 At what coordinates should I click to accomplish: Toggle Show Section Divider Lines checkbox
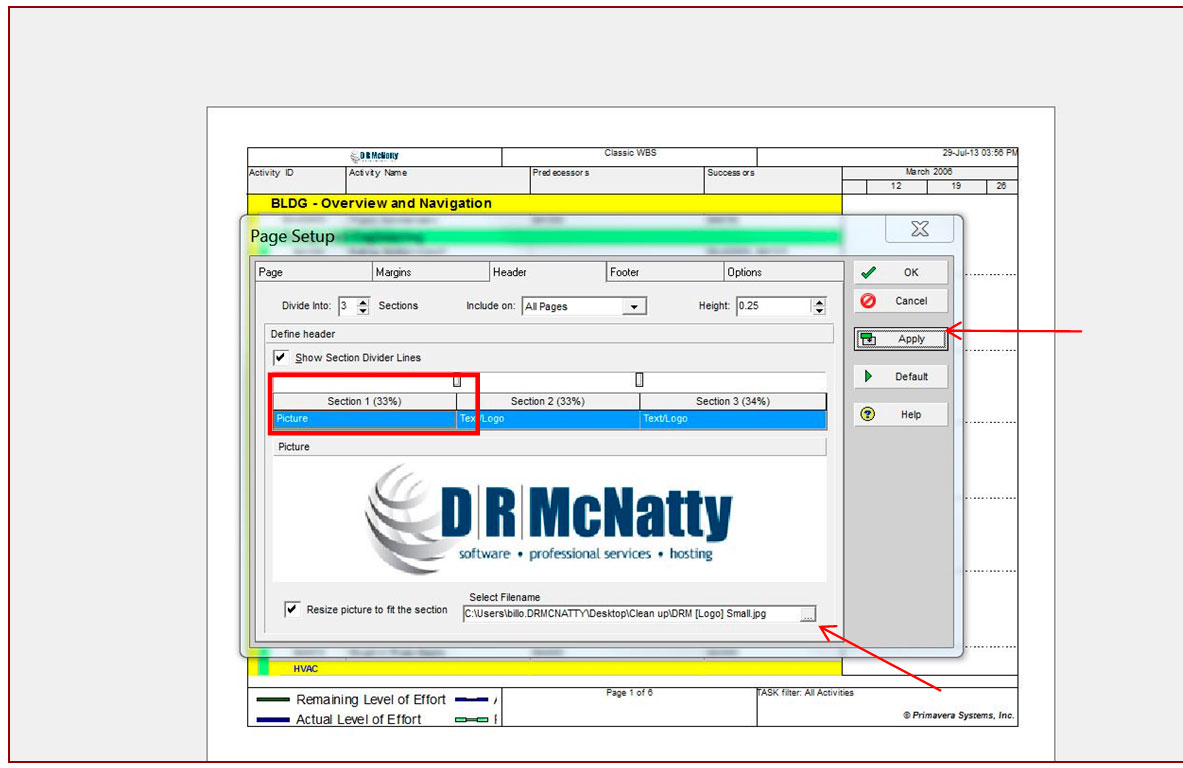pyautogui.click(x=281, y=357)
